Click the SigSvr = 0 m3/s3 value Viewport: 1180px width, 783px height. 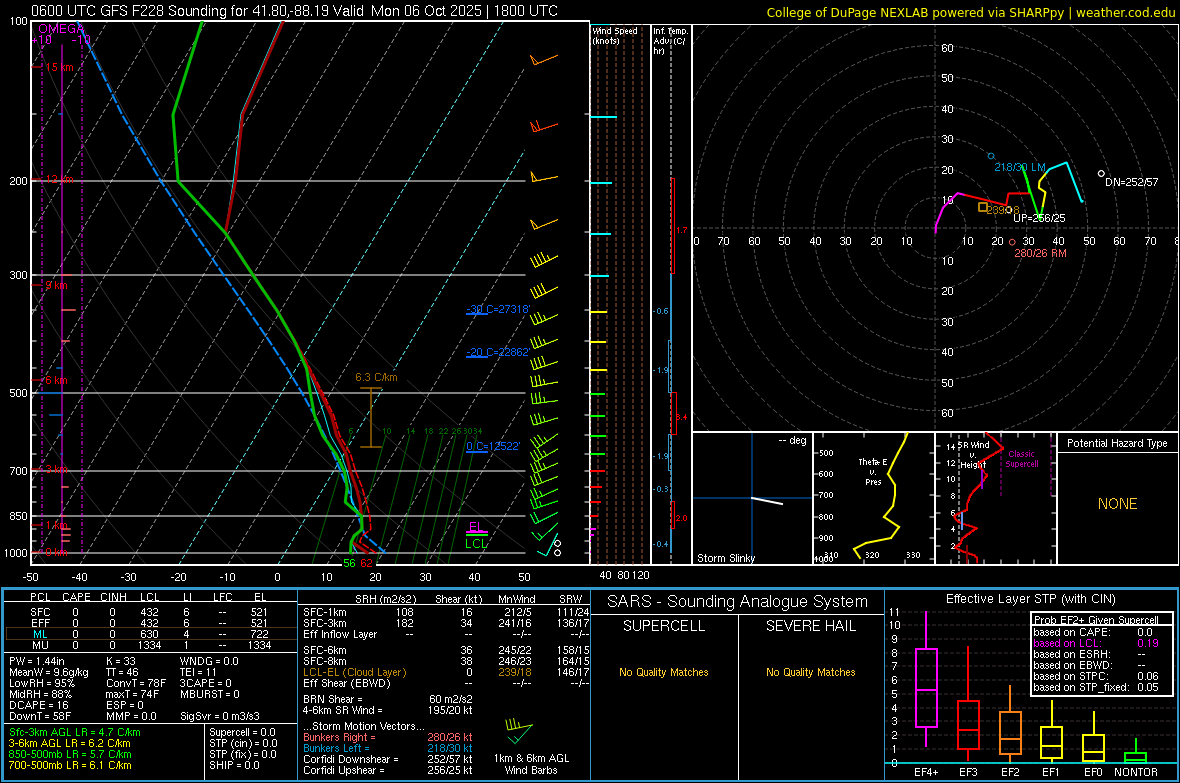tap(220, 717)
